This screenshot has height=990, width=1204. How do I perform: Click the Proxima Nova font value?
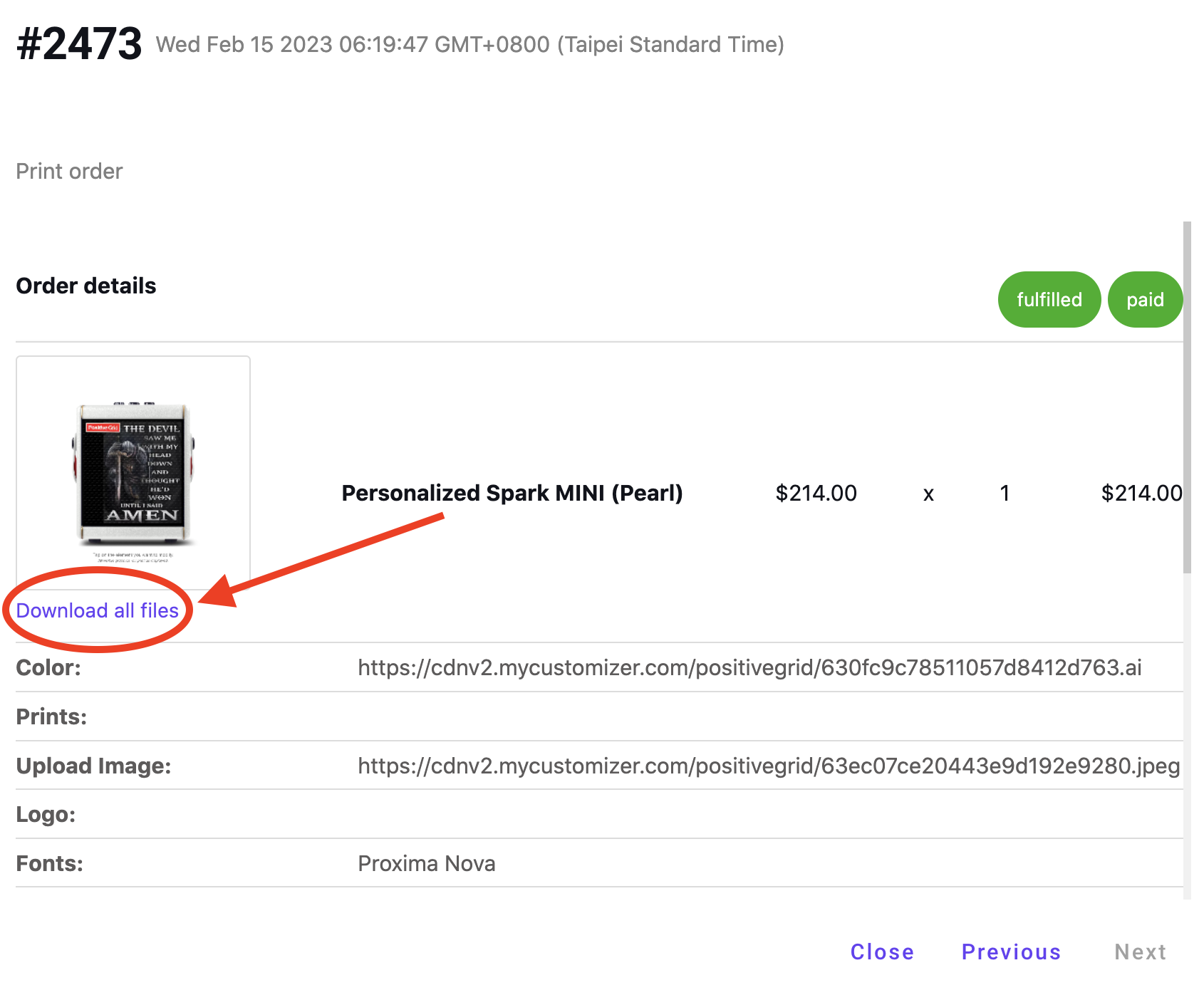427,863
